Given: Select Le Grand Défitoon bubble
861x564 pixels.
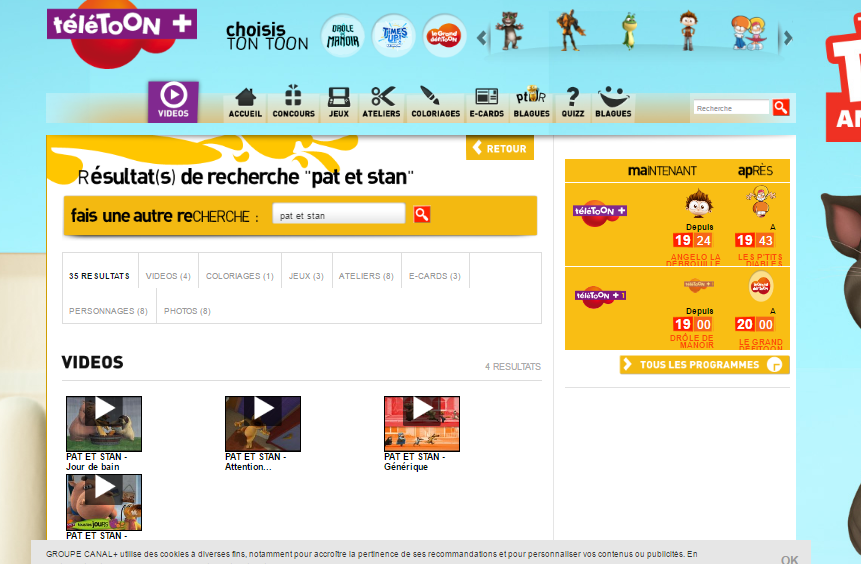Looking at the screenshot, I should click(x=444, y=36).
